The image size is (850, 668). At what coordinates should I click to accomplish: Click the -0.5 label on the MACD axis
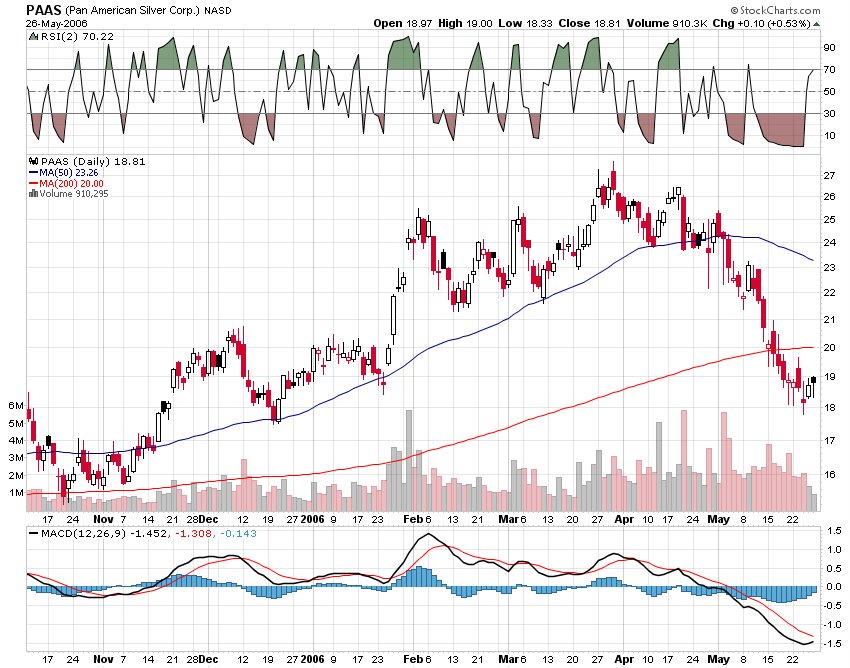pyautogui.click(x=833, y=606)
